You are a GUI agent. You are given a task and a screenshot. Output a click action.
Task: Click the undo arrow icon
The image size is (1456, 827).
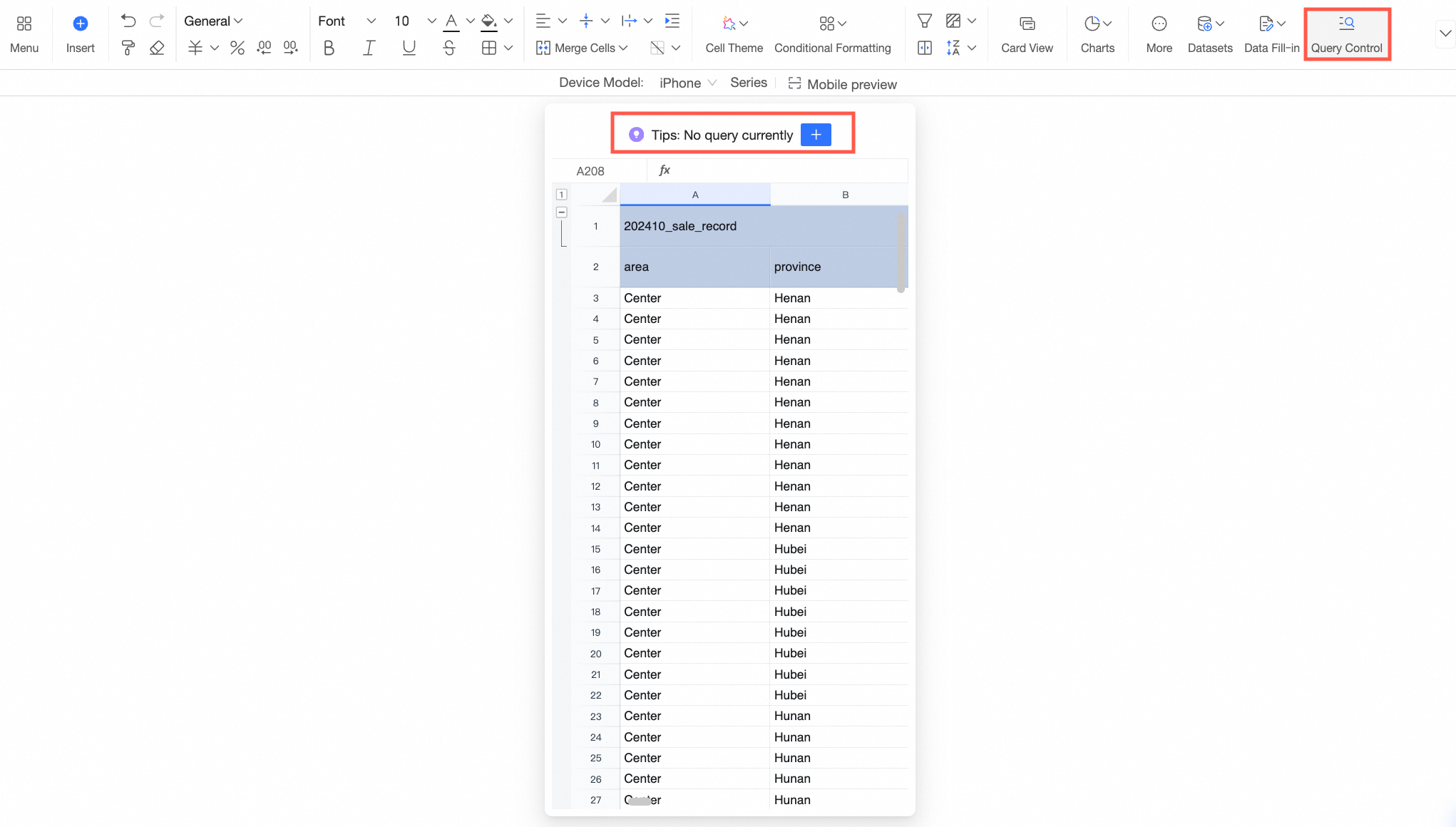(x=128, y=21)
